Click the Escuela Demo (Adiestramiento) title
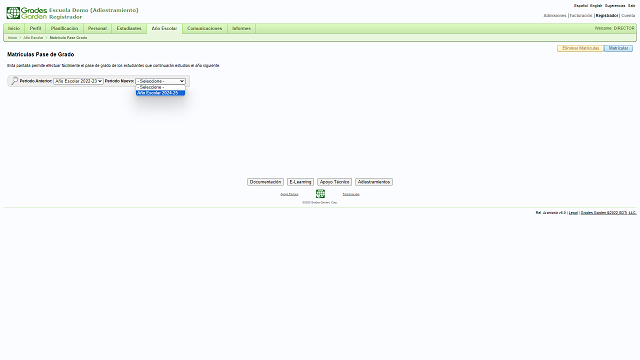Screen dimensions: 640x360 coord(94,10)
